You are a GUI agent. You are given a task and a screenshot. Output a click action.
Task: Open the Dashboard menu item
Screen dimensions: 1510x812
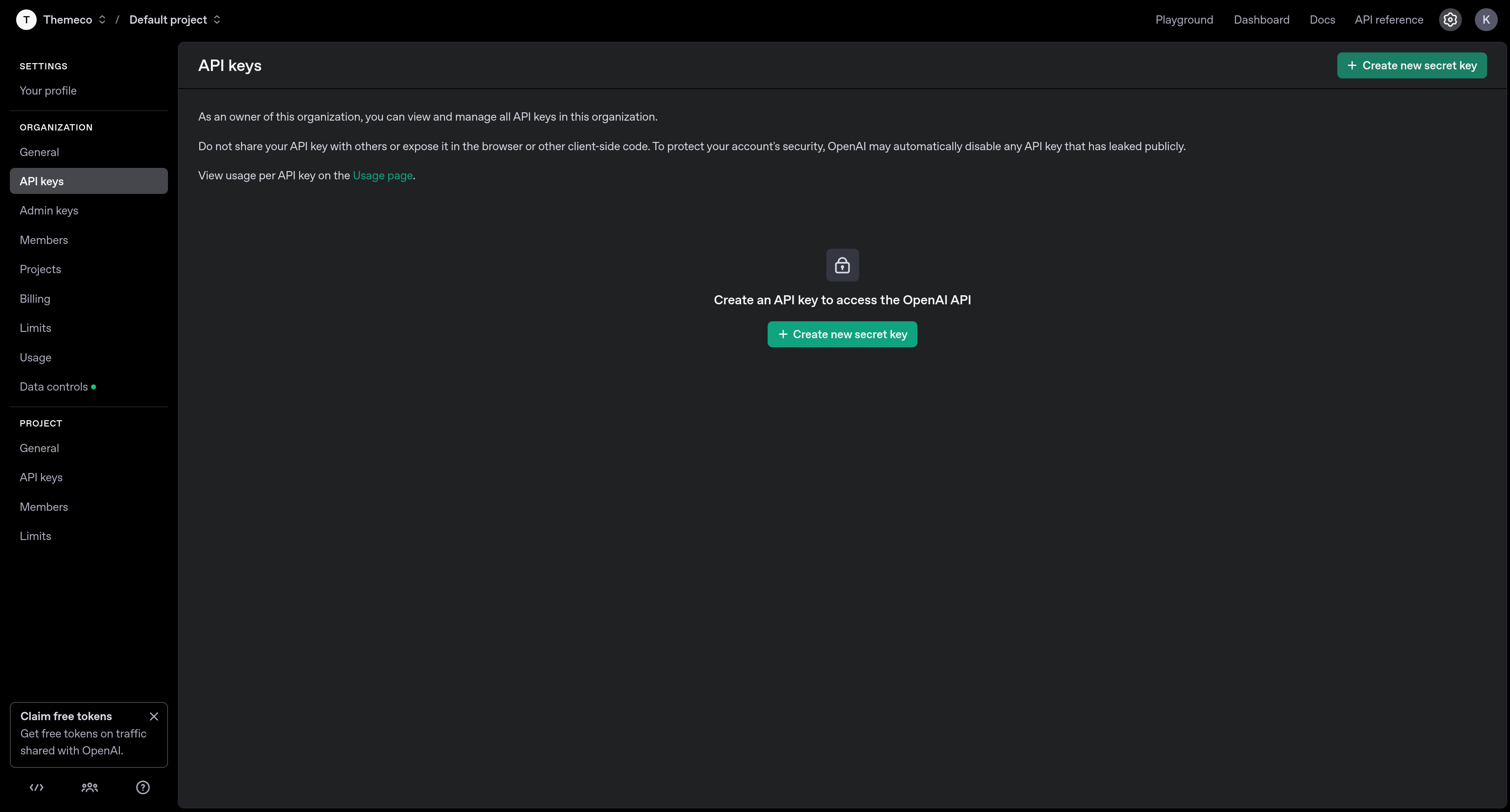coord(1262,19)
